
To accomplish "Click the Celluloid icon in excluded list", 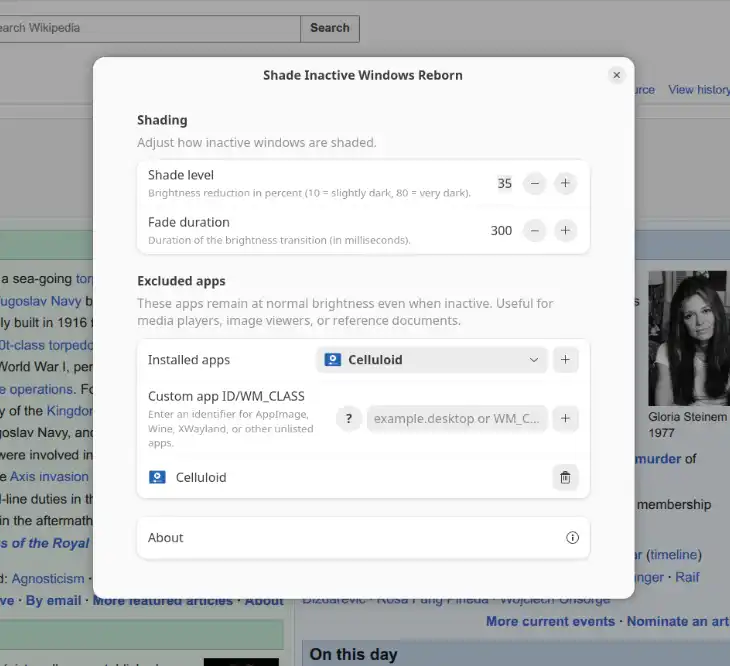I will tap(157, 478).
